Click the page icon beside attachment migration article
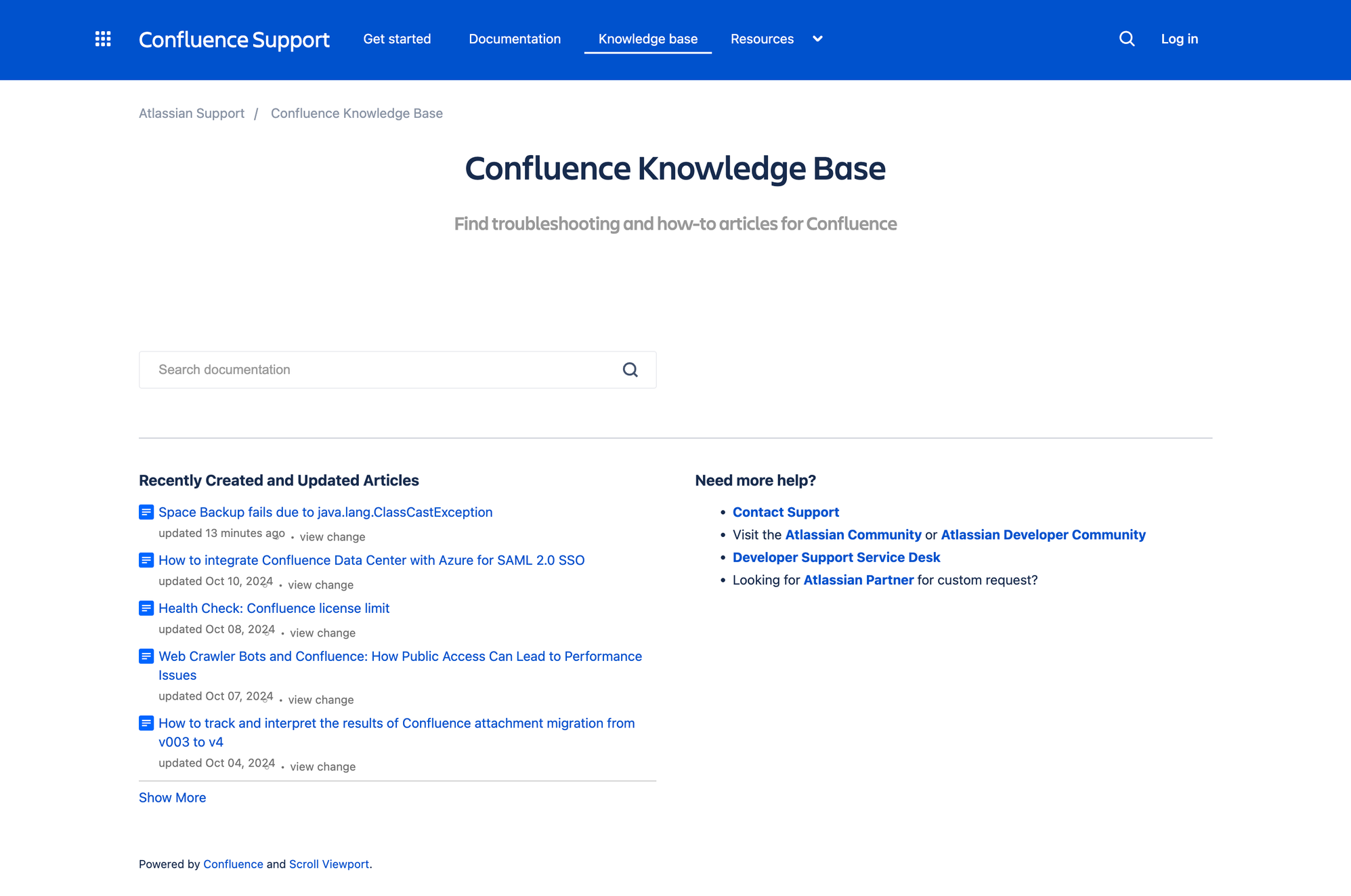Screen dimensions: 1351x896 146,723
